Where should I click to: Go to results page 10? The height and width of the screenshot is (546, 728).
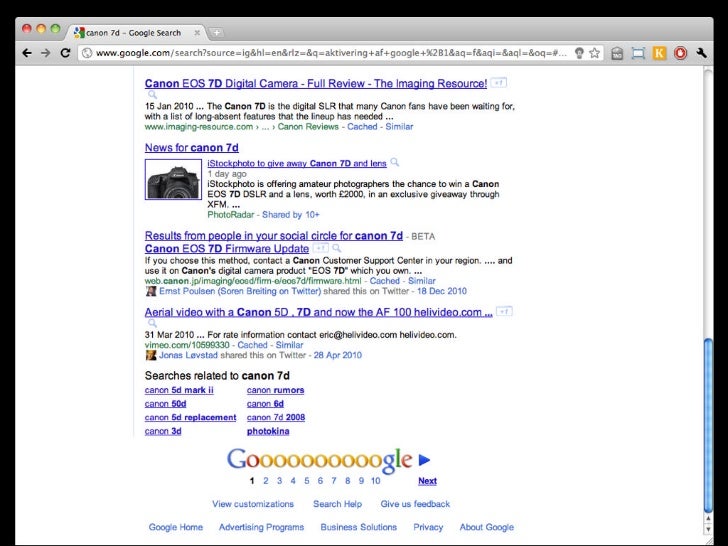pos(376,481)
